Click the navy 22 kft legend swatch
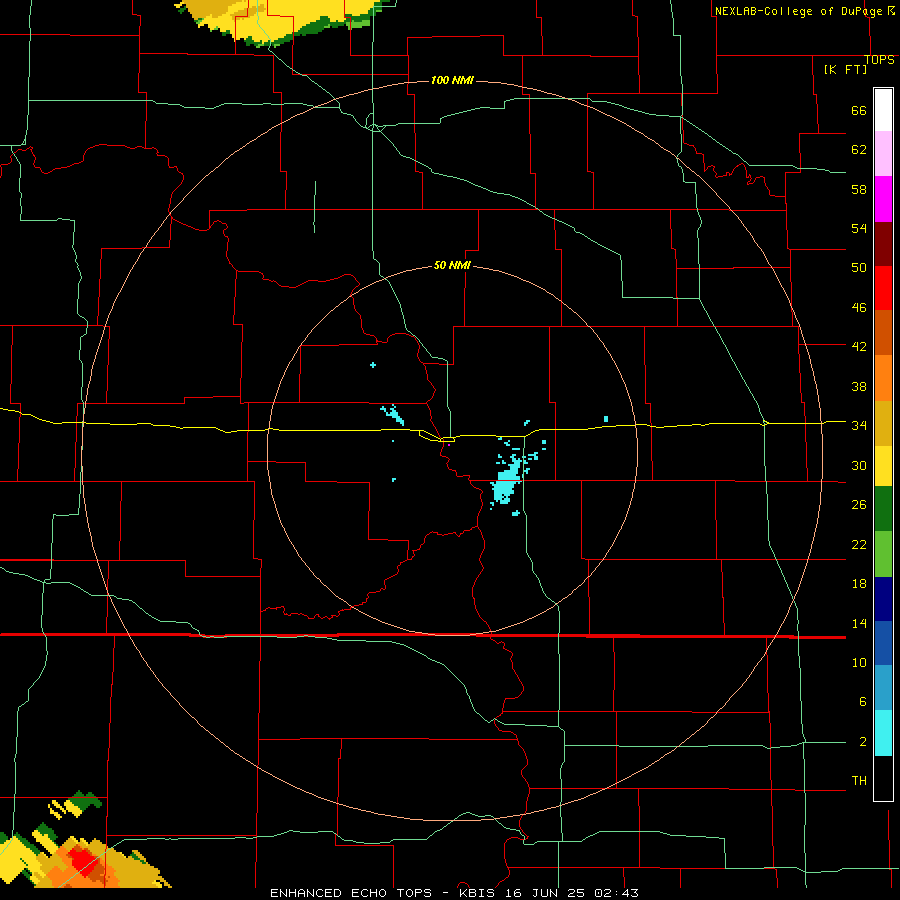 point(883,599)
